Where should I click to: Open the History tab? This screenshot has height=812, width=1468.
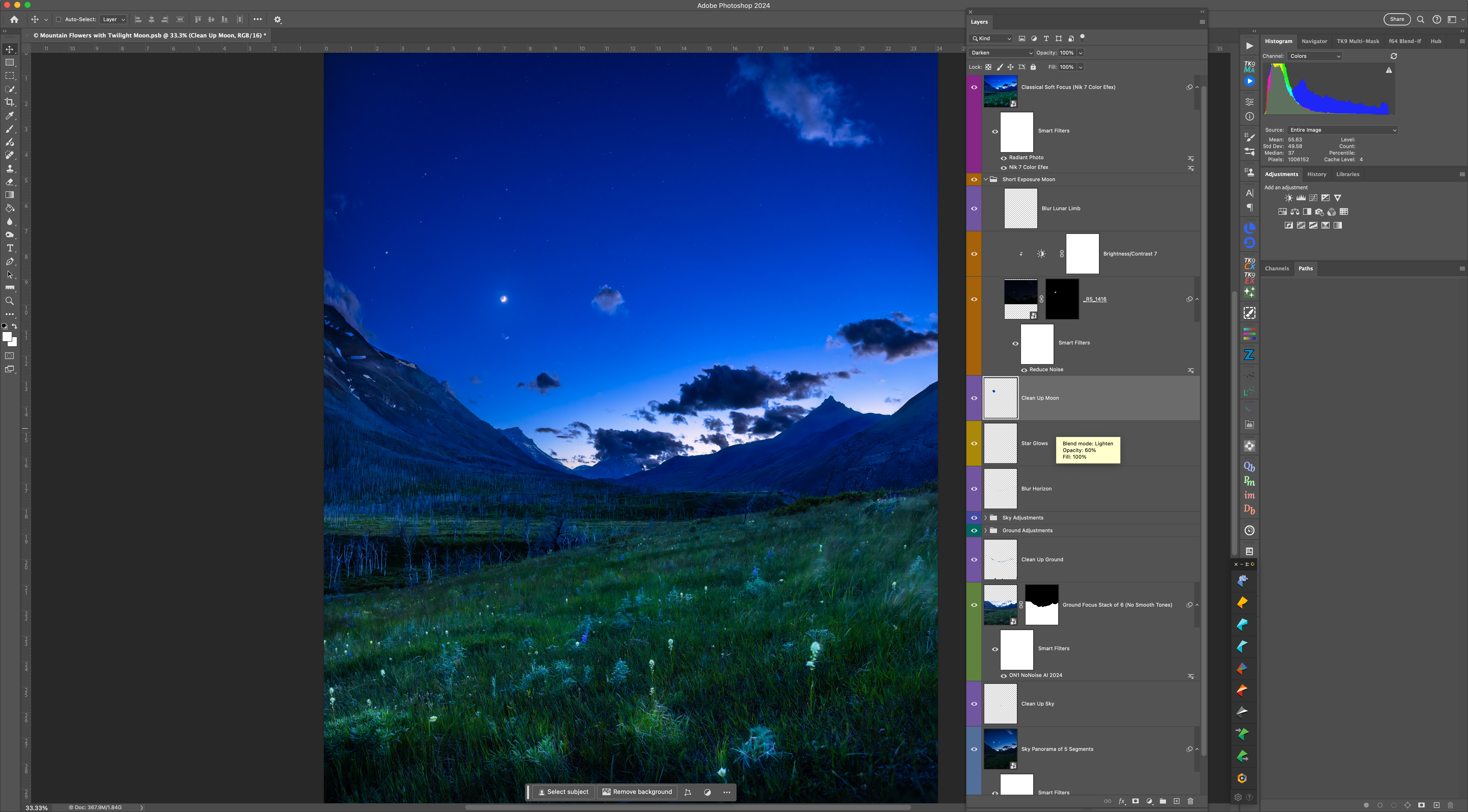1316,174
